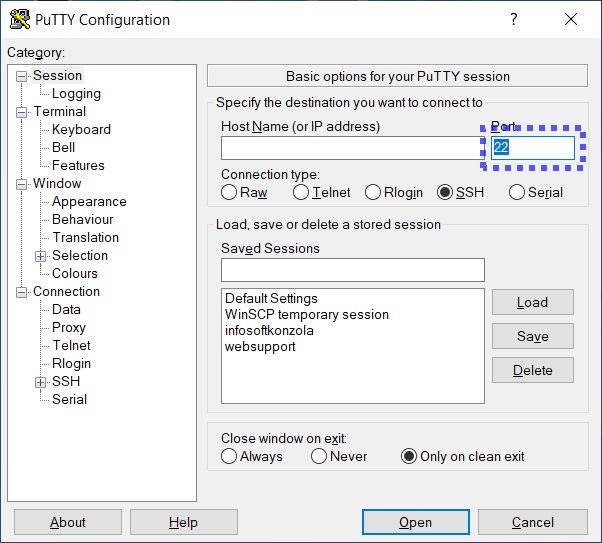Collapse the Terminal tree node
The height and width of the screenshot is (543, 602).
22,112
